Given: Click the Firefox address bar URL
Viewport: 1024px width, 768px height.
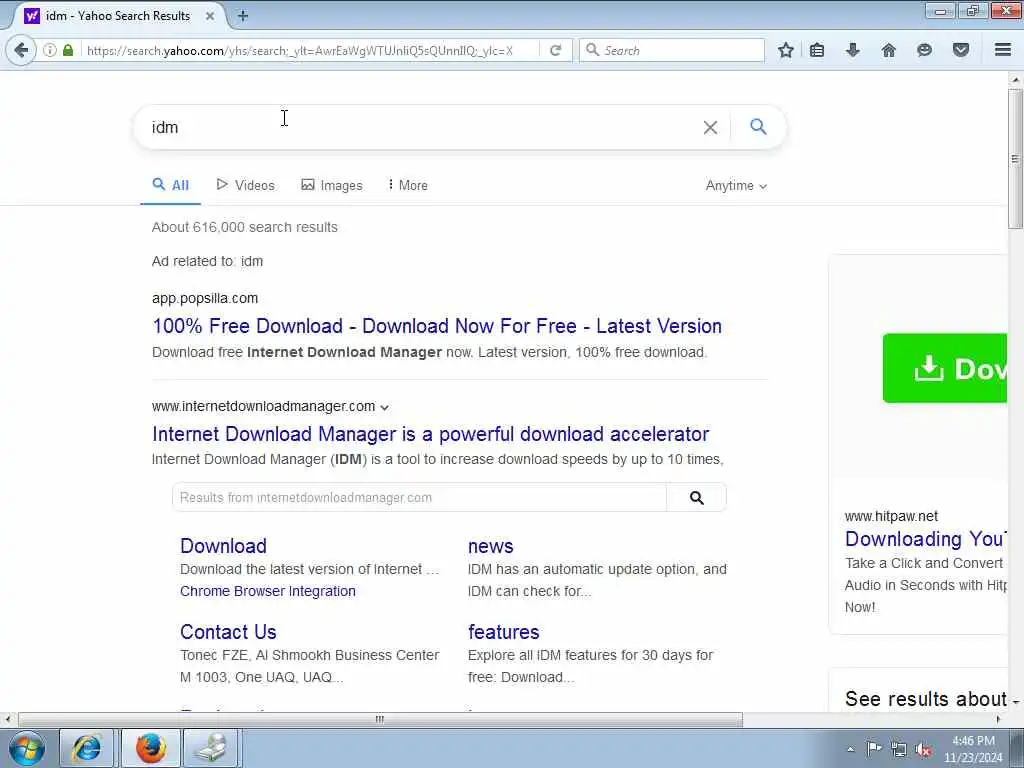Looking at the screenshot, I should point(300,50).
